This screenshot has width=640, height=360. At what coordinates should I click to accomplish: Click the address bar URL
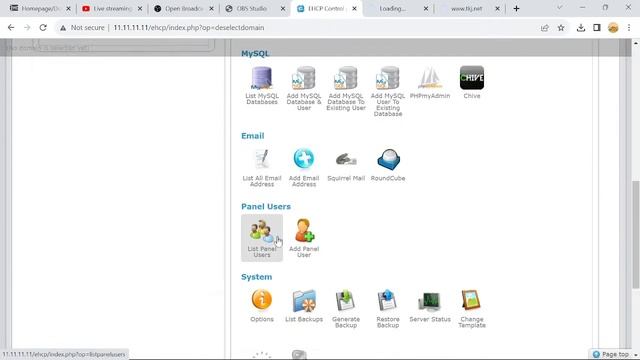pos(189,28)
